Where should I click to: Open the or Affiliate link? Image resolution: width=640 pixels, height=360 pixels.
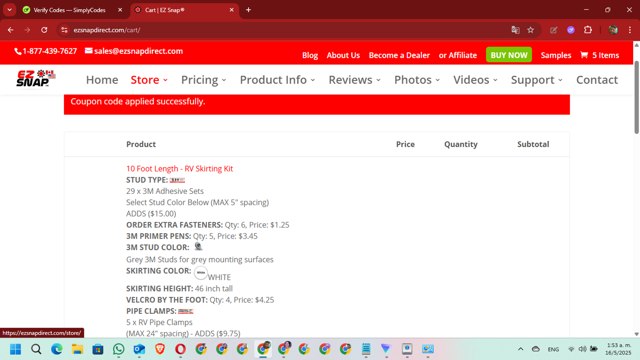click(x=458, y=55)
